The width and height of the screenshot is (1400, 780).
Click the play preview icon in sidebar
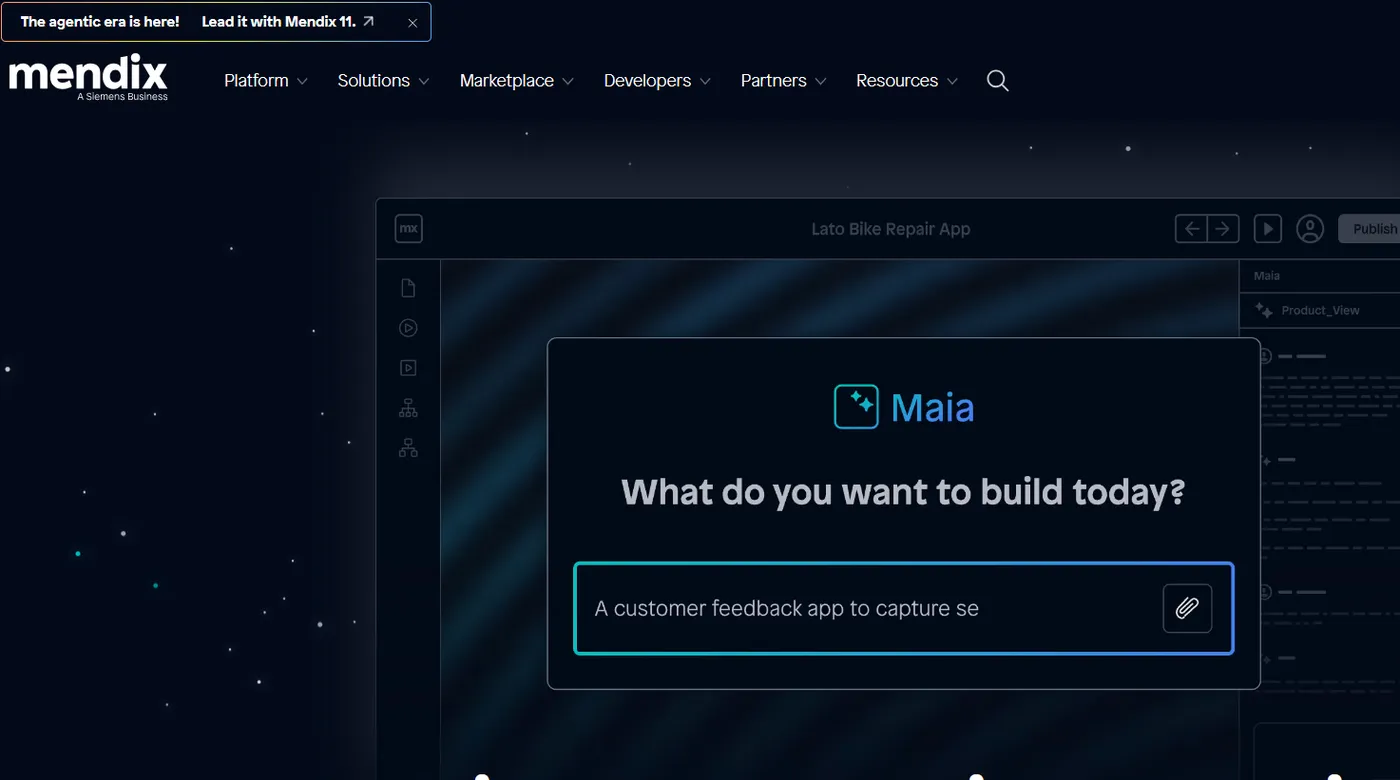(x=408, y=367)
